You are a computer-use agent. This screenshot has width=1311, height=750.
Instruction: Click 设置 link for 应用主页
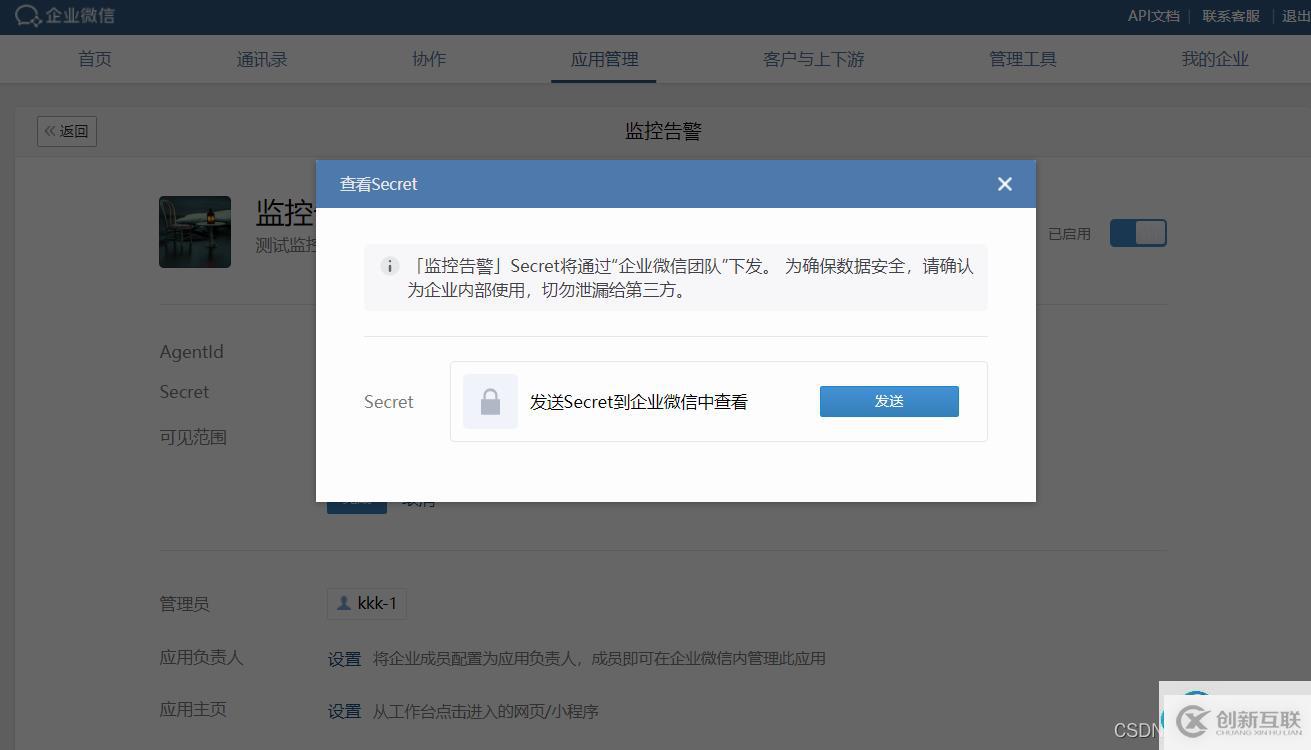pos(344,711)
